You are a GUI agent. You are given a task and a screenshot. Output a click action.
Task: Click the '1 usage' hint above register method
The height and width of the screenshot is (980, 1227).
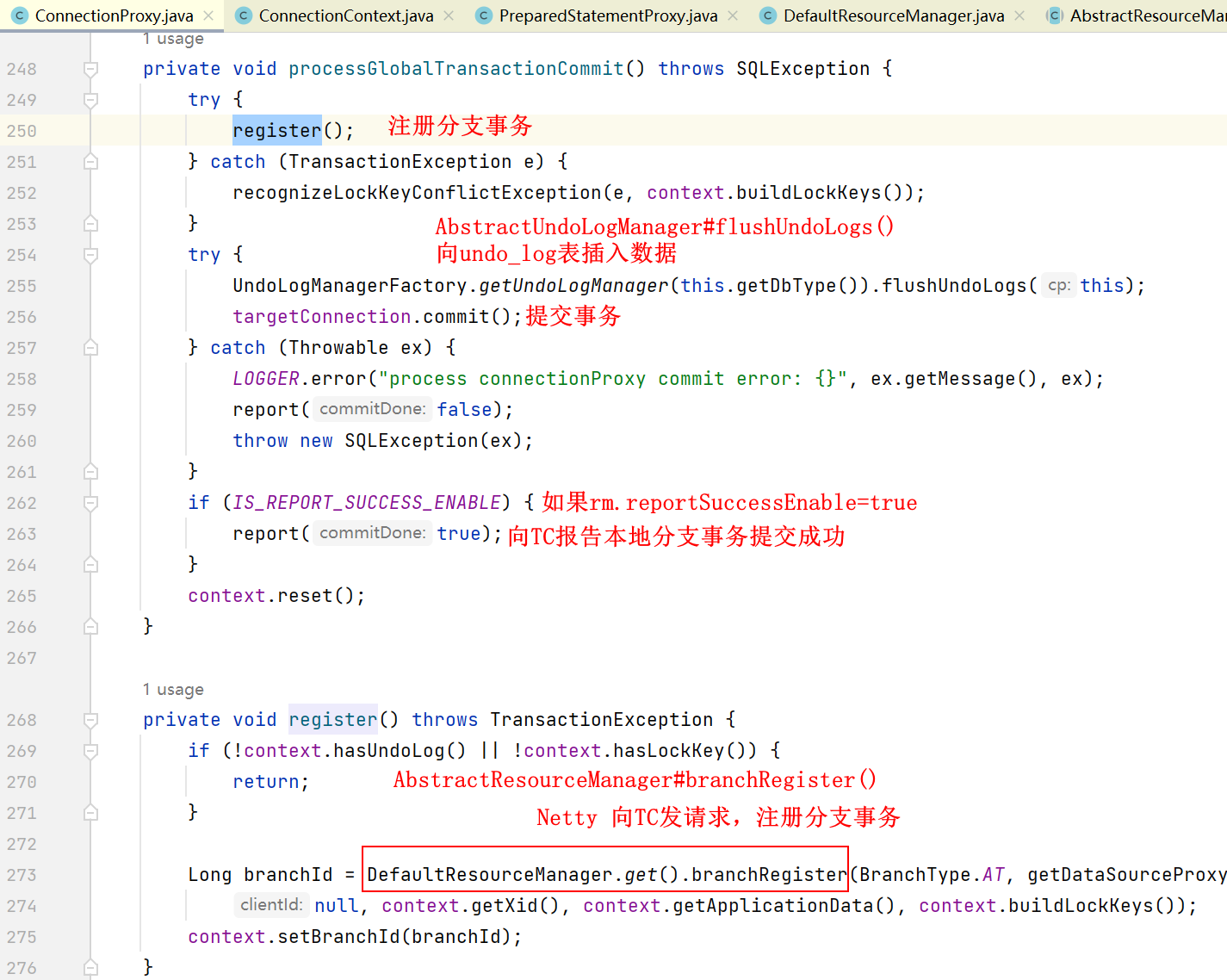pos(173,690)
